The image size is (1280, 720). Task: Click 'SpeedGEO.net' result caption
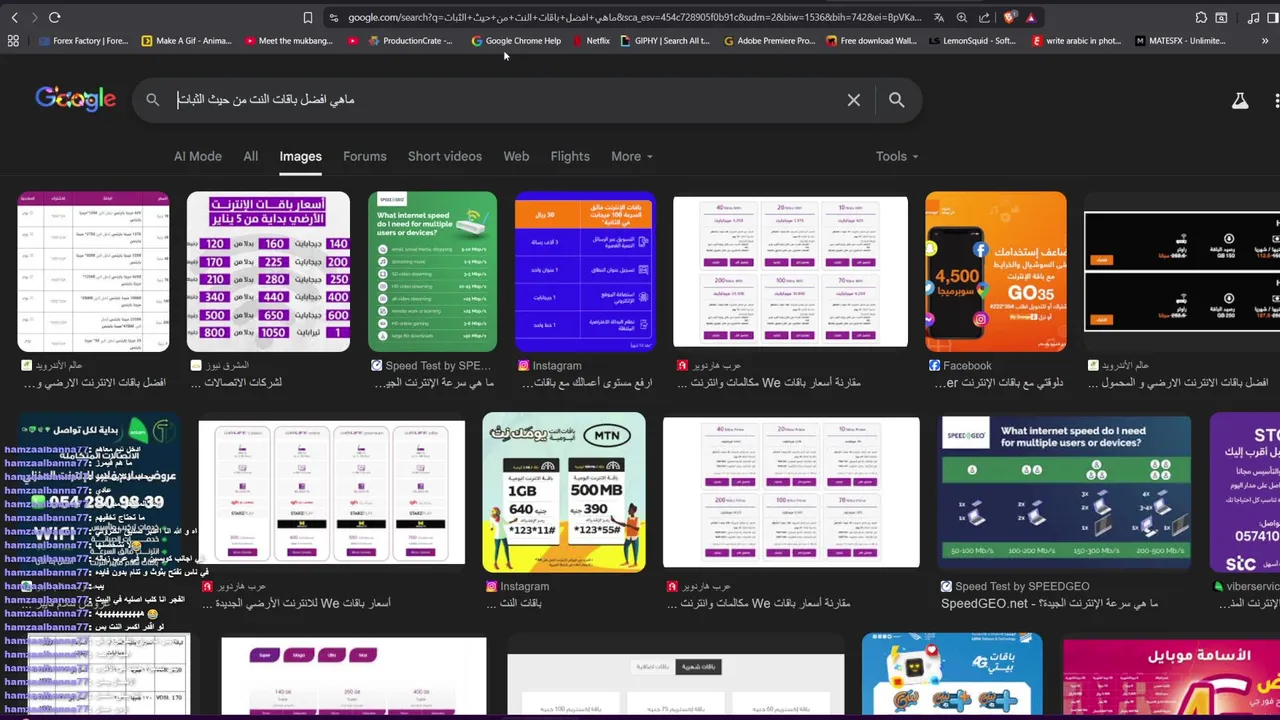point(1049,603)
